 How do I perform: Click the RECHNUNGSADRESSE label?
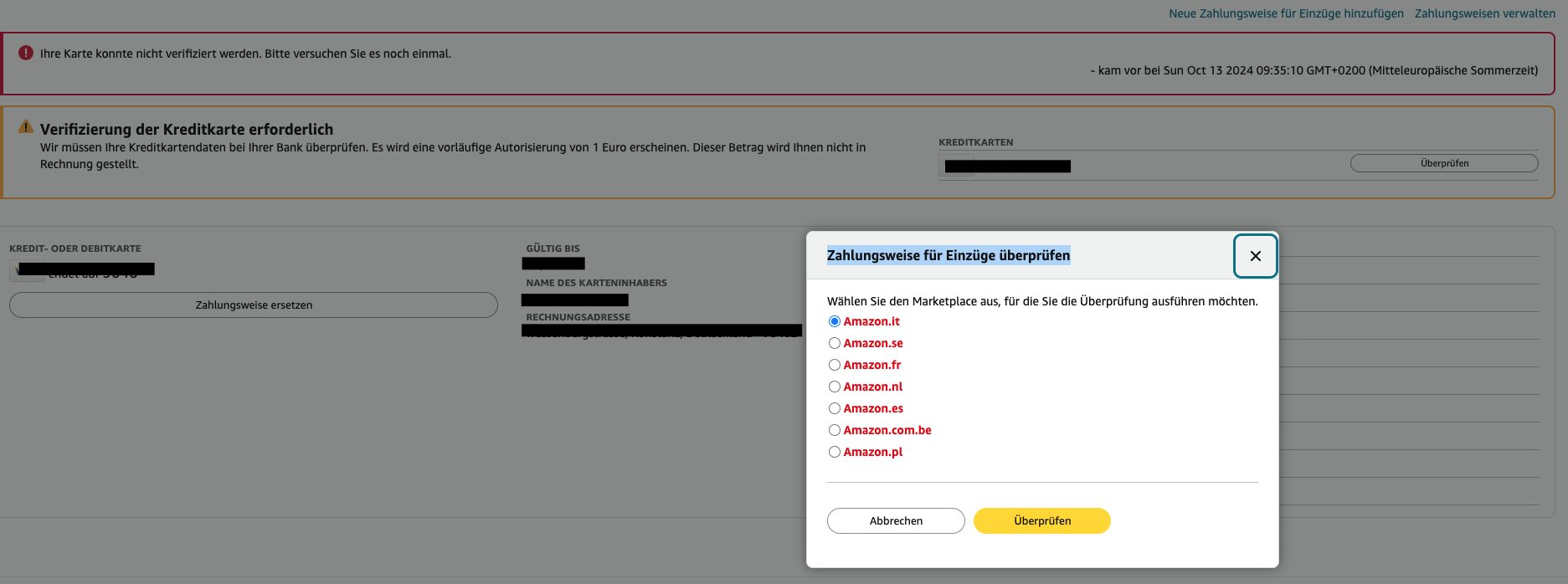[x=578, y=317]
